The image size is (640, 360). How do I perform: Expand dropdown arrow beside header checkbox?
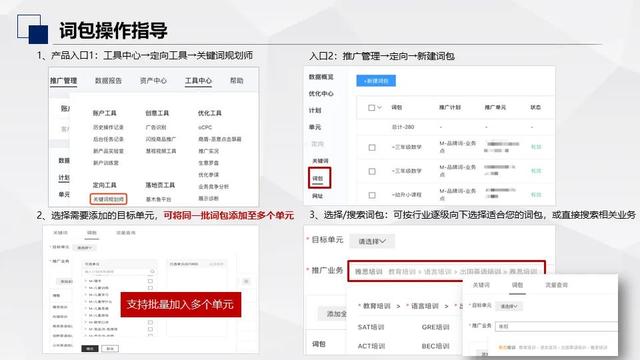(x=379, y=108)
